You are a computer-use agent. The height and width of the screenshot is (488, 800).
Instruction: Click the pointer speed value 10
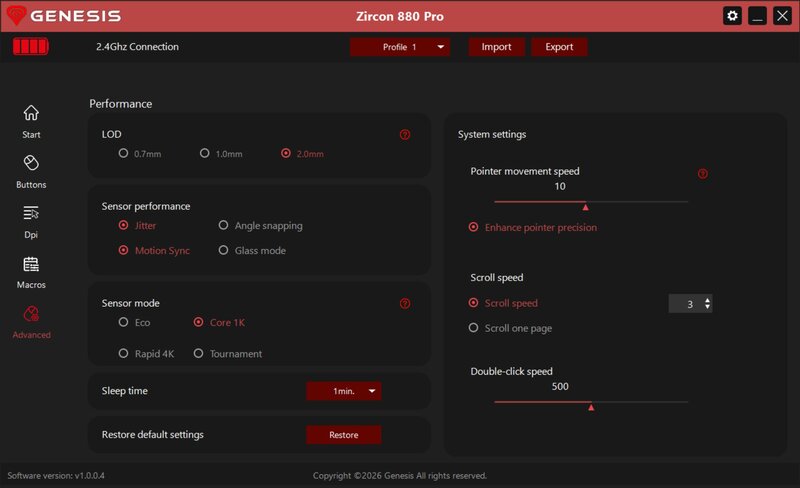(560, 186)
